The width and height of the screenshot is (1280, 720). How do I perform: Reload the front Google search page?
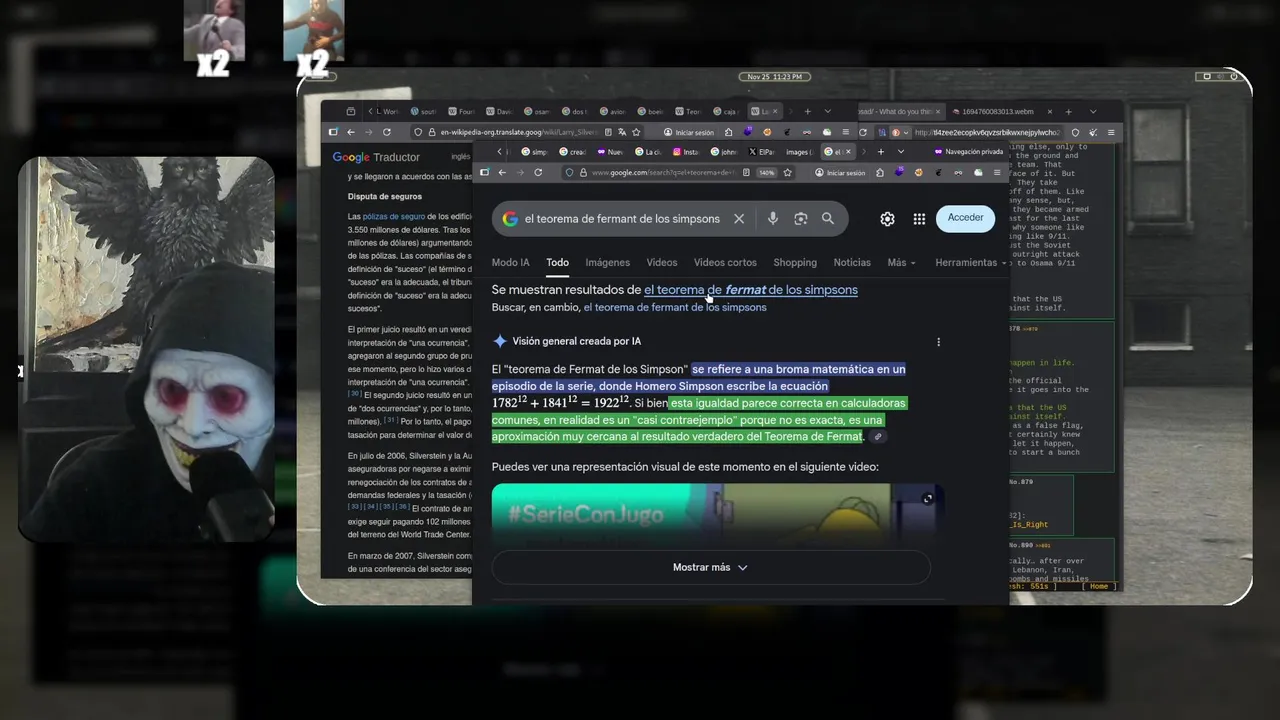coord(538,172)
